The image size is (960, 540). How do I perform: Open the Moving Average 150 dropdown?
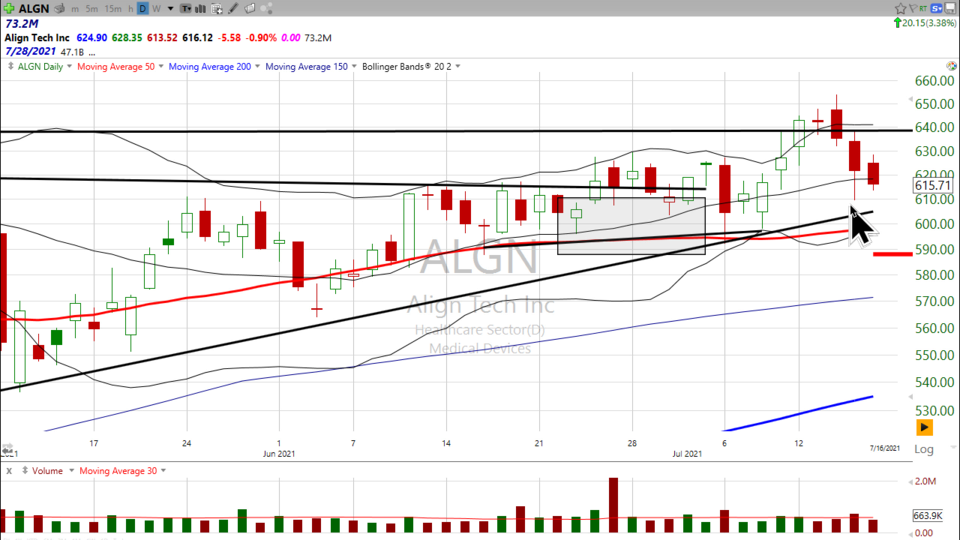point(354,66)
